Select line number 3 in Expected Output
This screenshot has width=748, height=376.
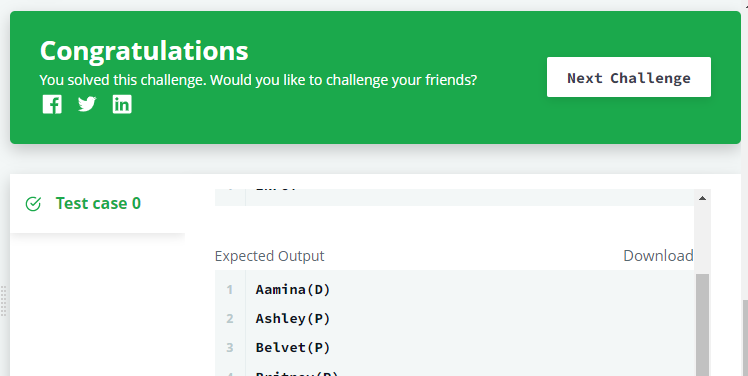tap(229, 347)
